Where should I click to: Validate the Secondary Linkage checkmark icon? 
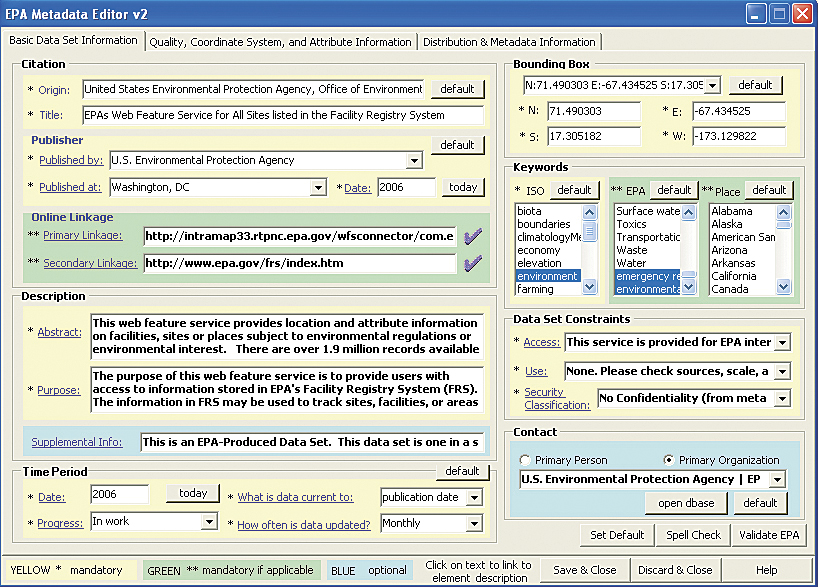click(473, 262)
